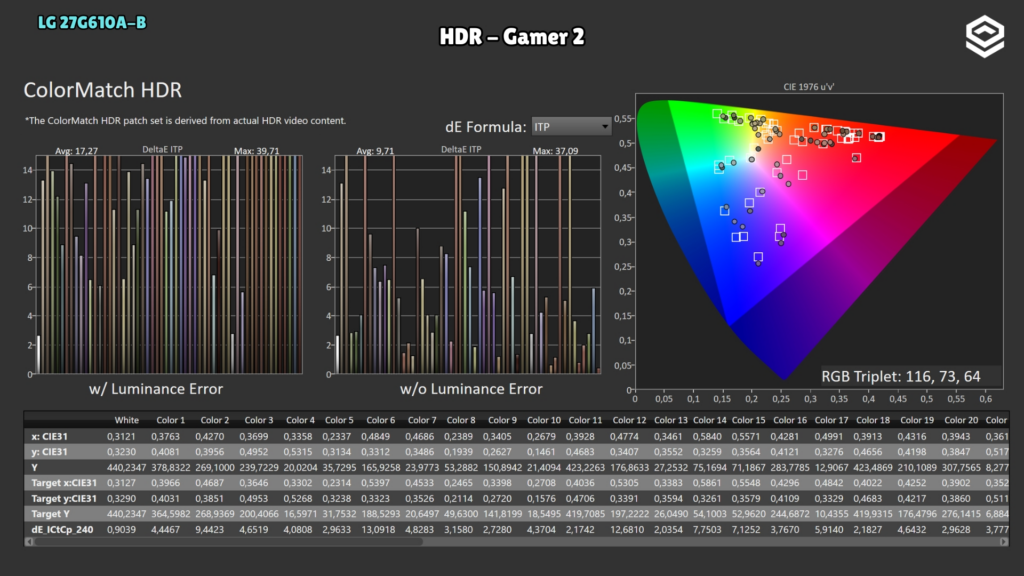This screenshot has width=1024, height=576.
Task: Click the table scrollbar right arrow
Action: click(1004, 542)
